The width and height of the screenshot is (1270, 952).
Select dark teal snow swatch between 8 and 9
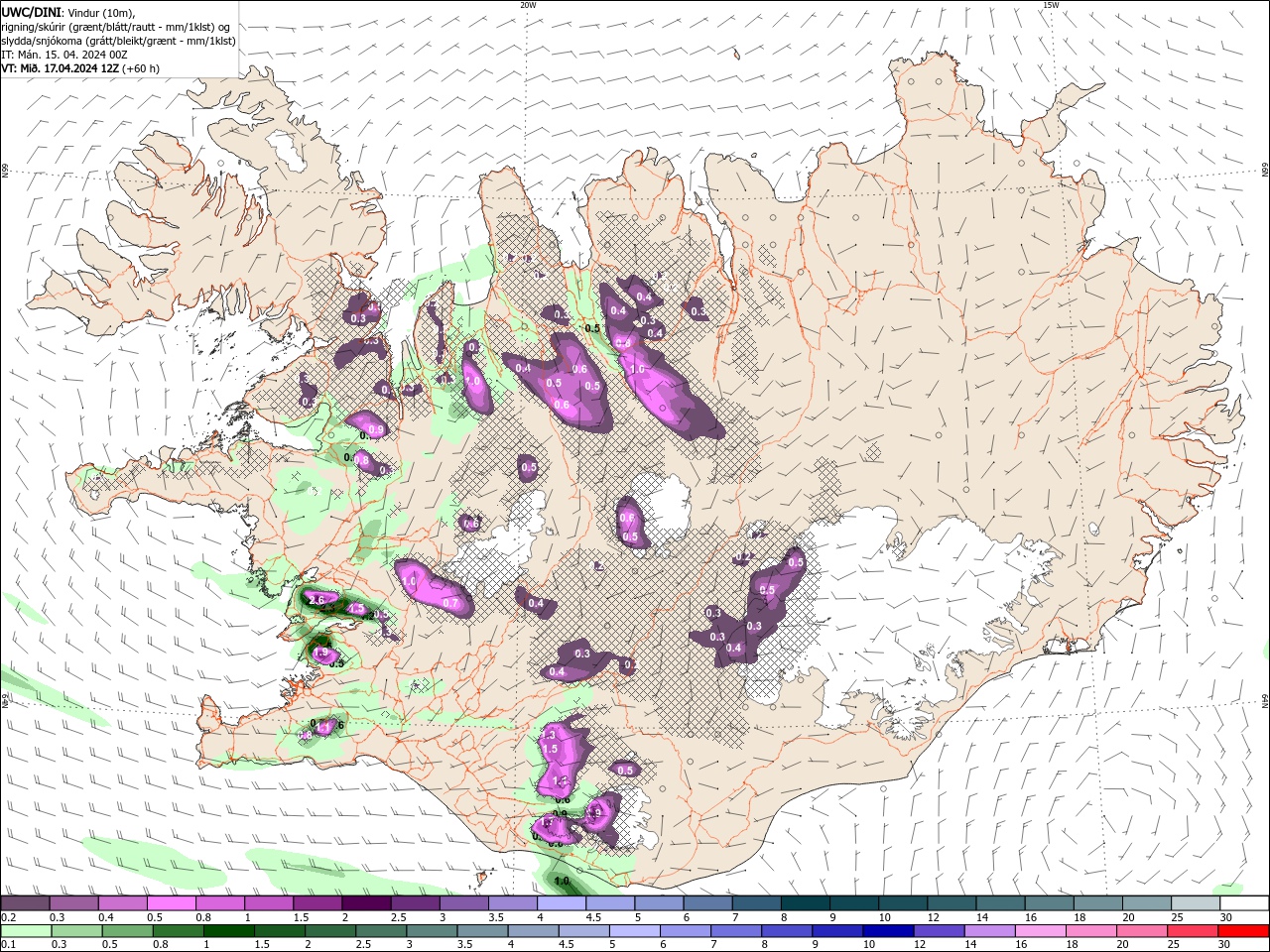pyautogui.click(x=806, y=903)
